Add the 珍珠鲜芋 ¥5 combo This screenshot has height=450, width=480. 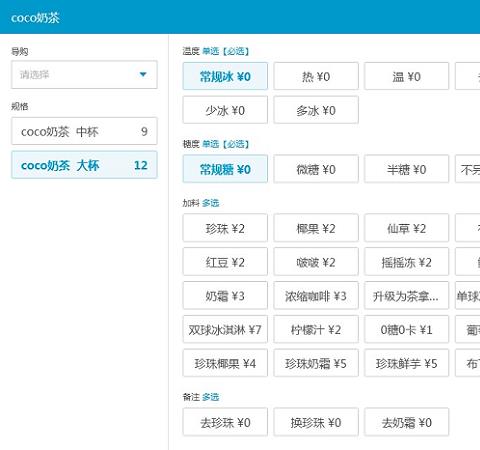tap(406, 363)
